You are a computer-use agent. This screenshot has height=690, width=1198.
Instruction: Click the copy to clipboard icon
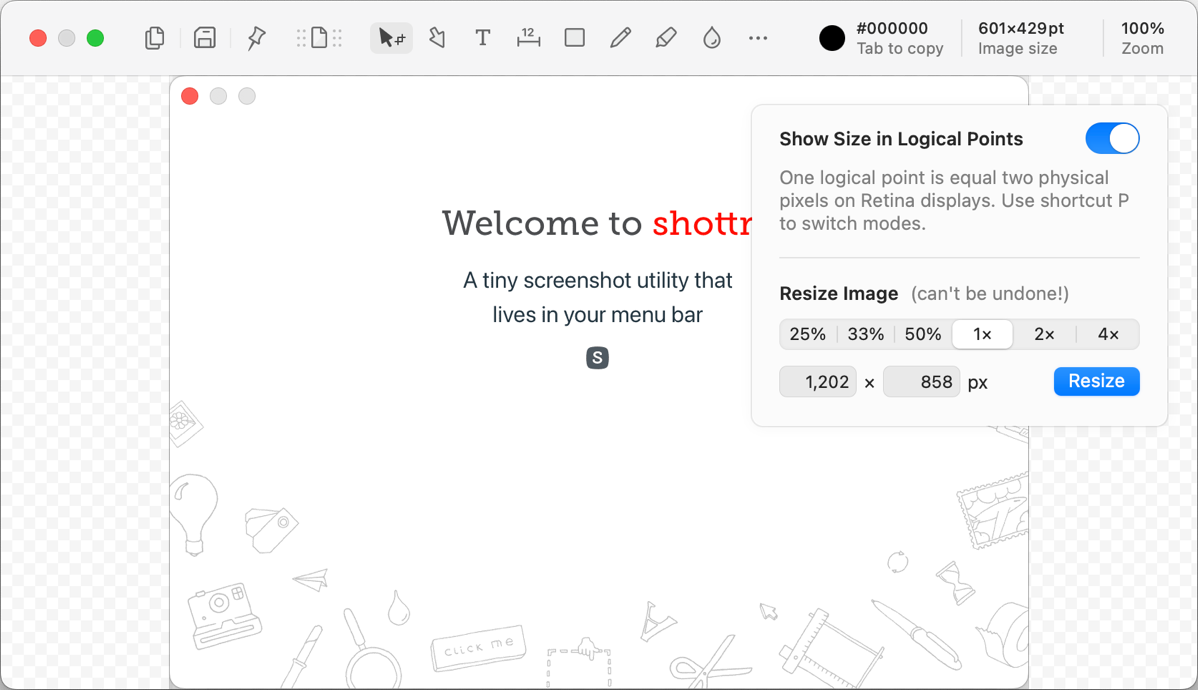coord(155,38)
